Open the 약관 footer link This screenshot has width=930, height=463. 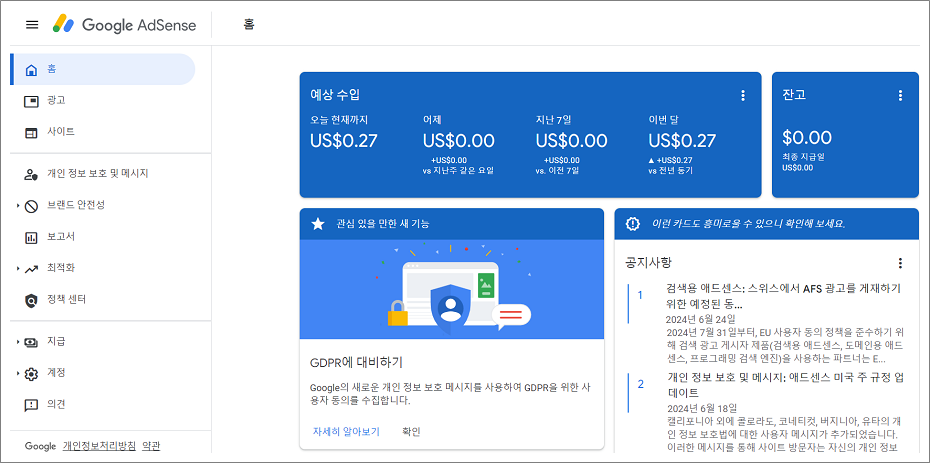point(151,446)
